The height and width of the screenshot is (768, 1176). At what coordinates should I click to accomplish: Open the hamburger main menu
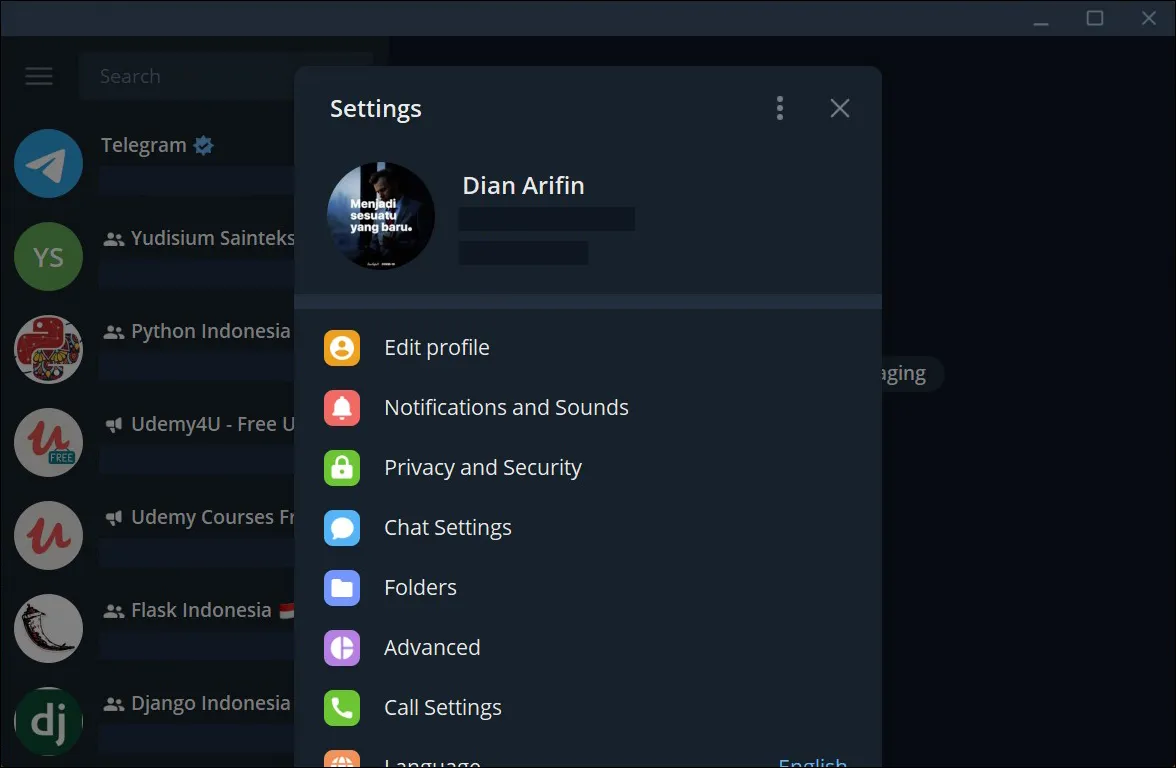(x=39, y=76)
